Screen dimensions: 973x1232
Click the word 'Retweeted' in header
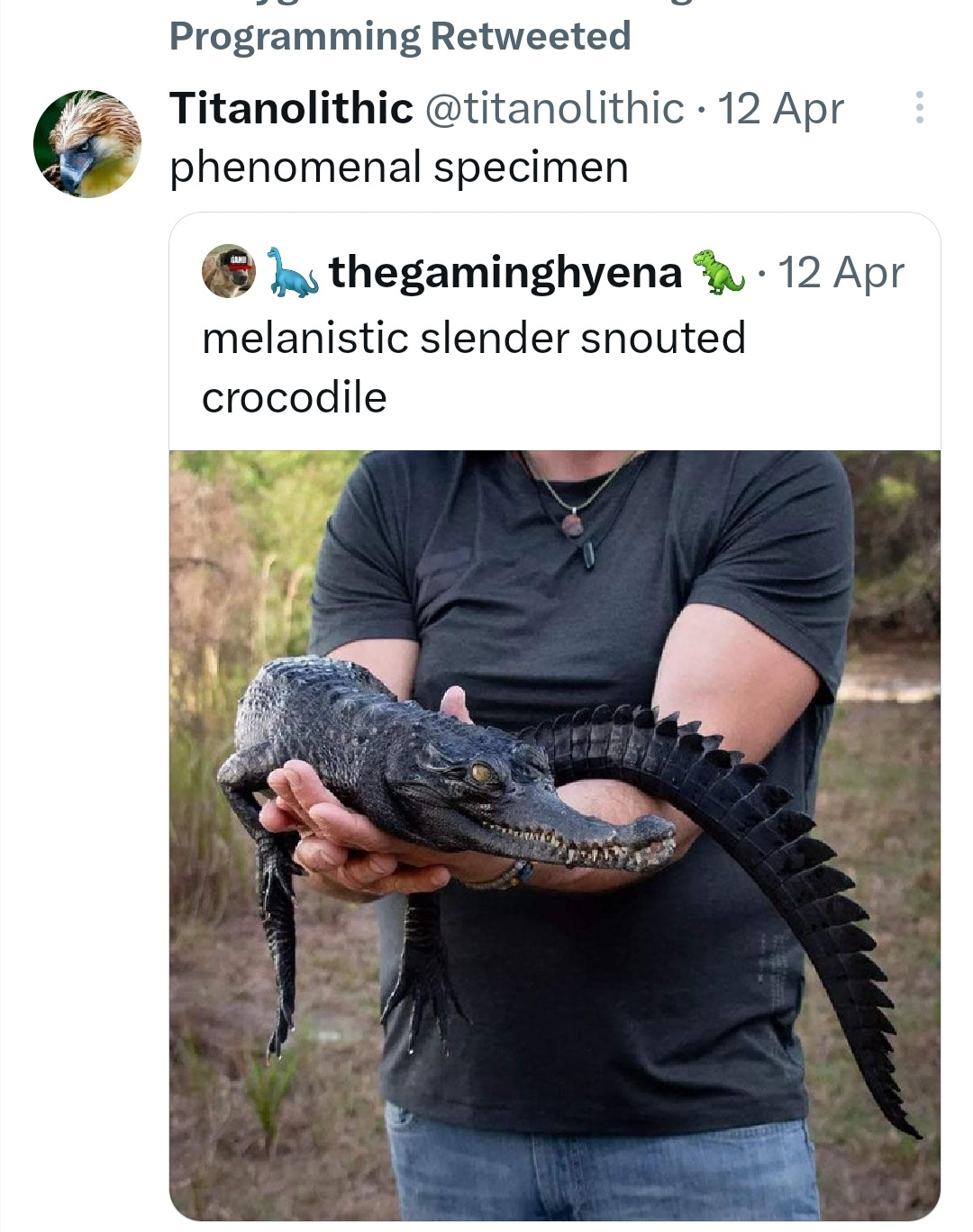pyautogui.click(x=531, y=36)
